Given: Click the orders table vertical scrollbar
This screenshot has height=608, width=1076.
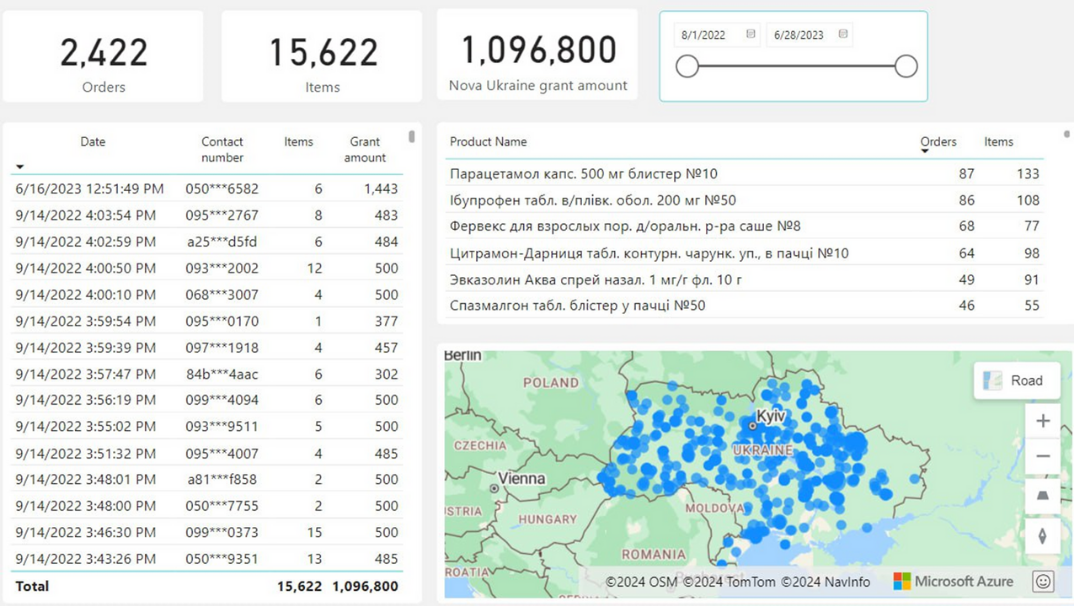Looking at the screenshot, I should [412, 137].
